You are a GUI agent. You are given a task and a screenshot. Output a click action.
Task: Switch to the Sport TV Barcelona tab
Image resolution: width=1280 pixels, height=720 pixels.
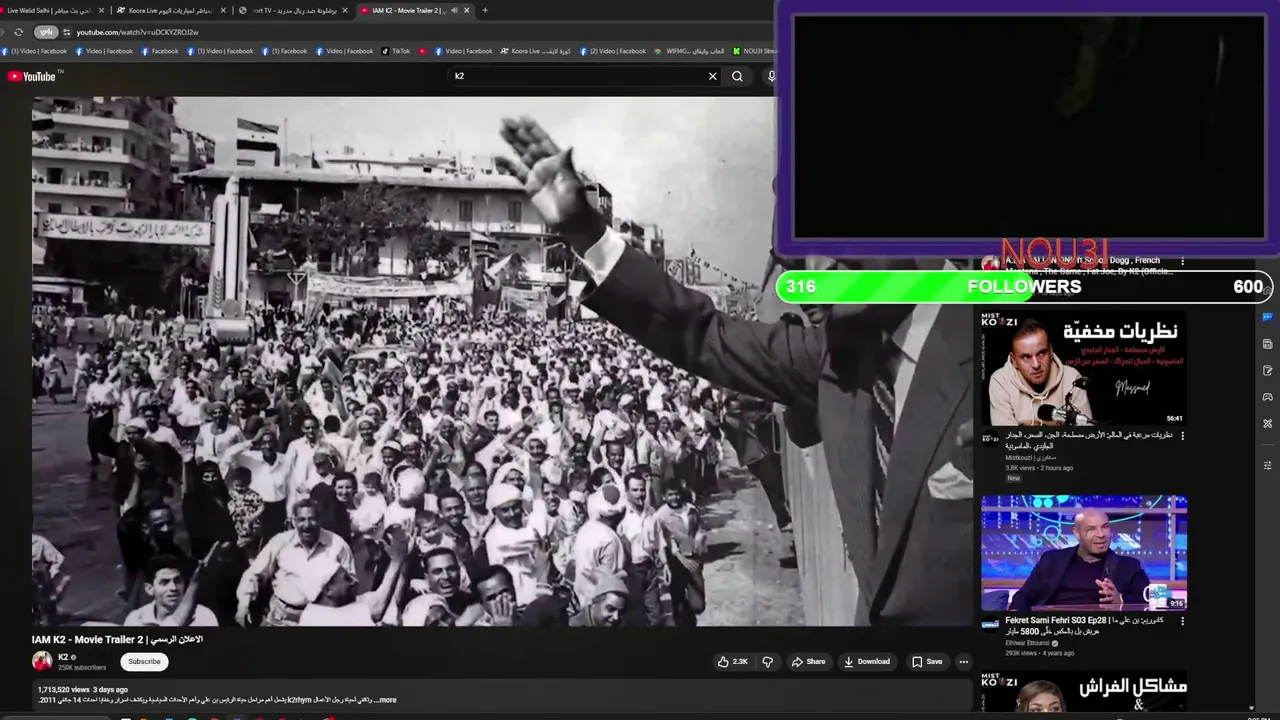pos(295,10)
